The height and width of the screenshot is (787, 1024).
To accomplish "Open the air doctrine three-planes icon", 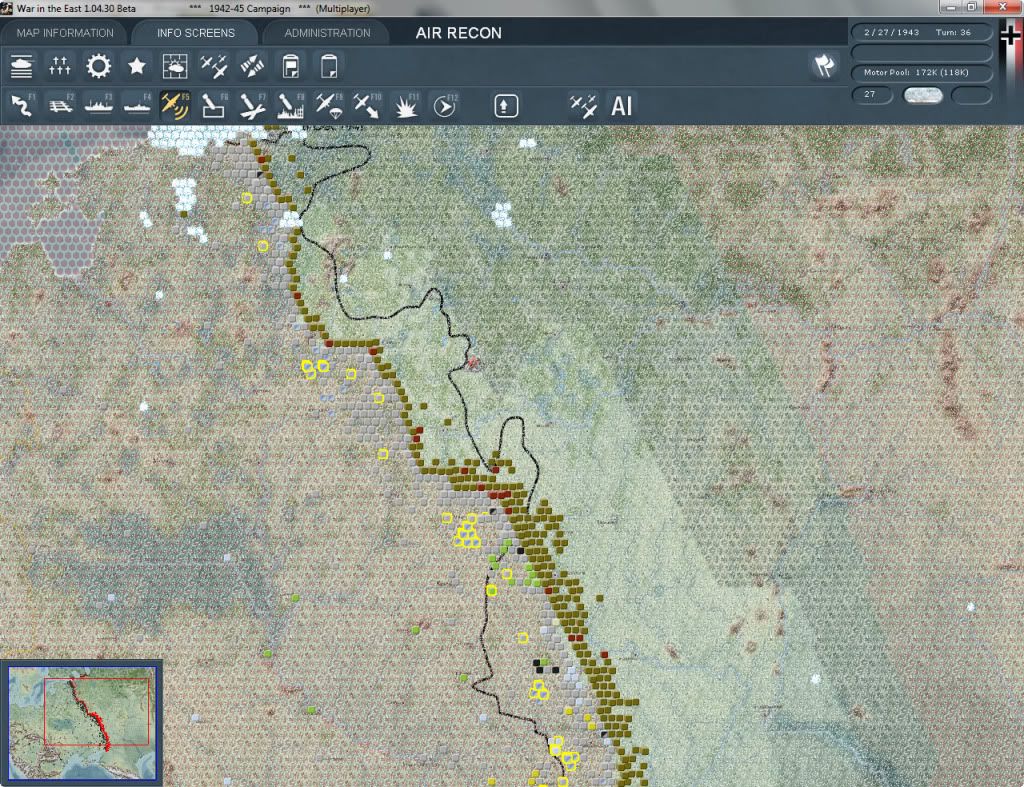I will click(x=214, y=66).
